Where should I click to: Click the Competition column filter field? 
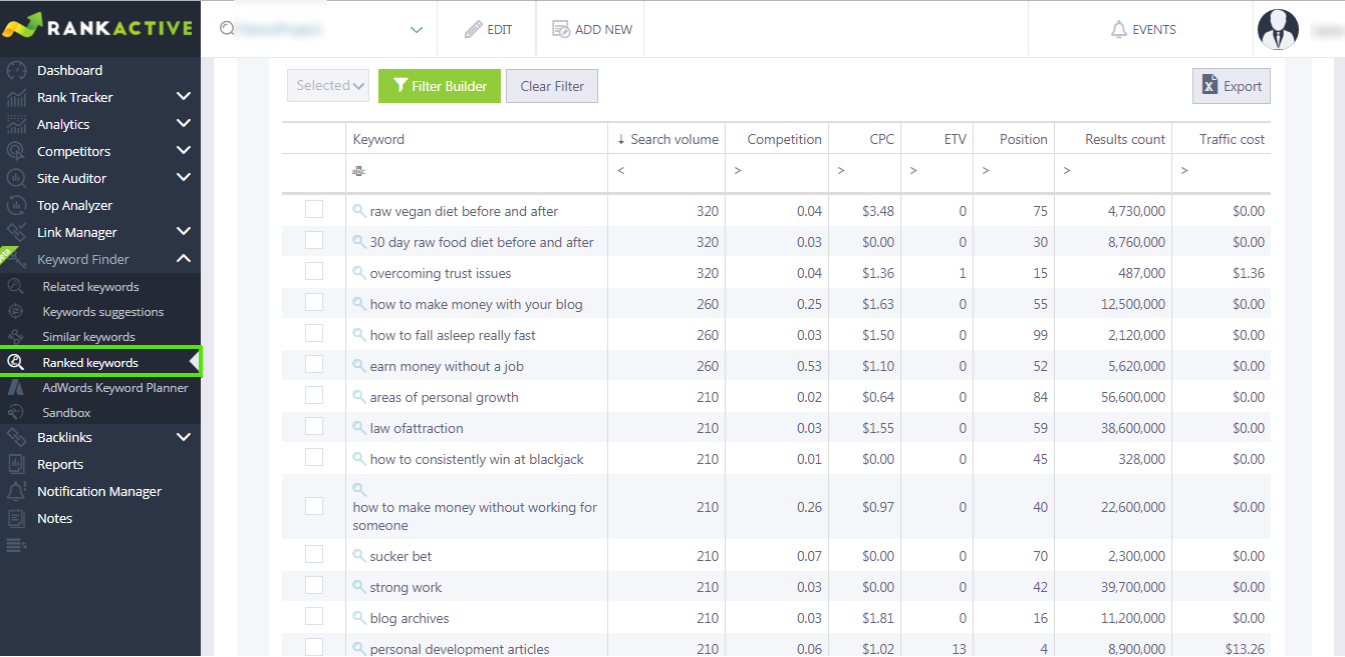pos(776,172)
